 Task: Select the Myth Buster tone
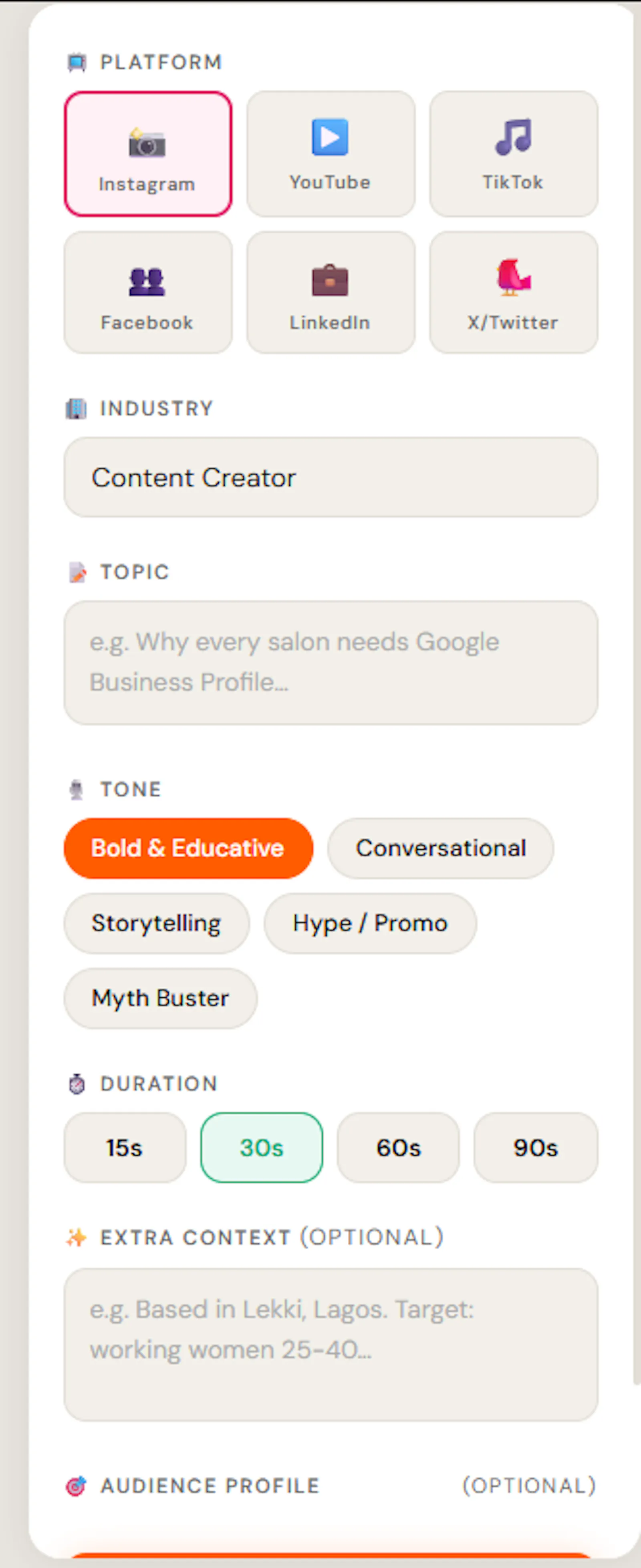[160, 998]
